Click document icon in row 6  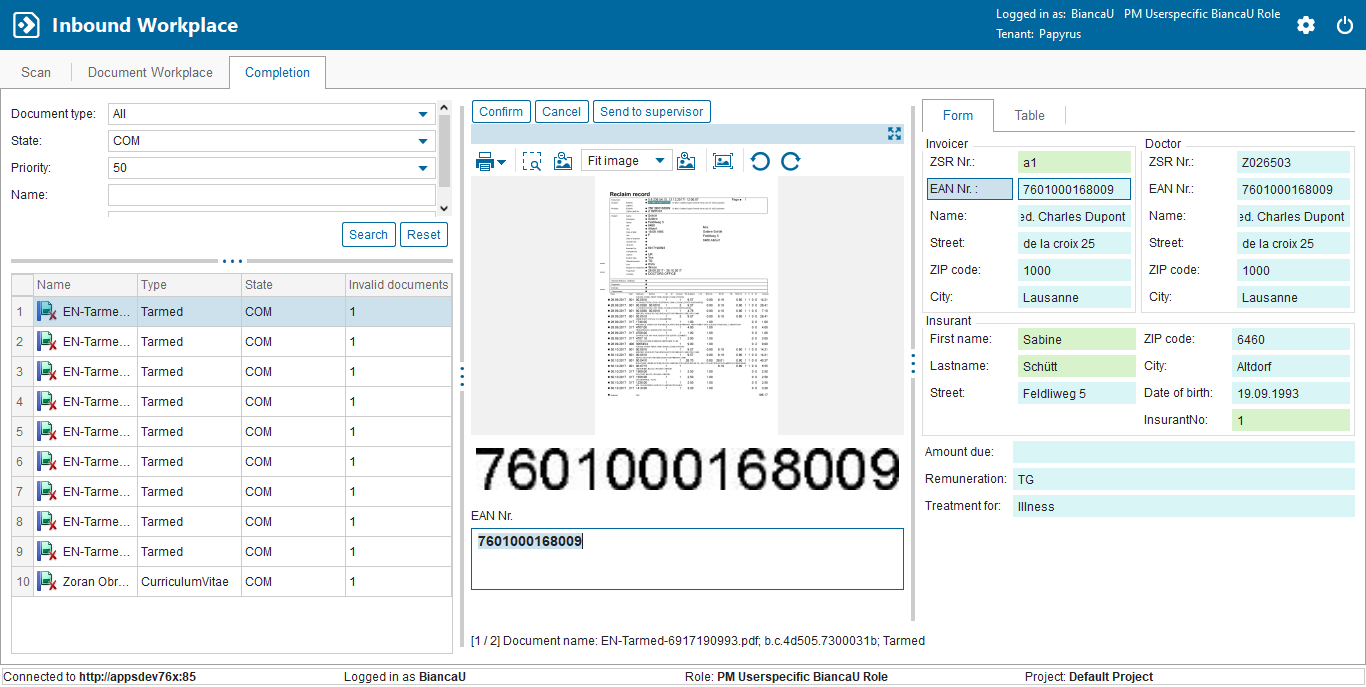coord(47,462)
